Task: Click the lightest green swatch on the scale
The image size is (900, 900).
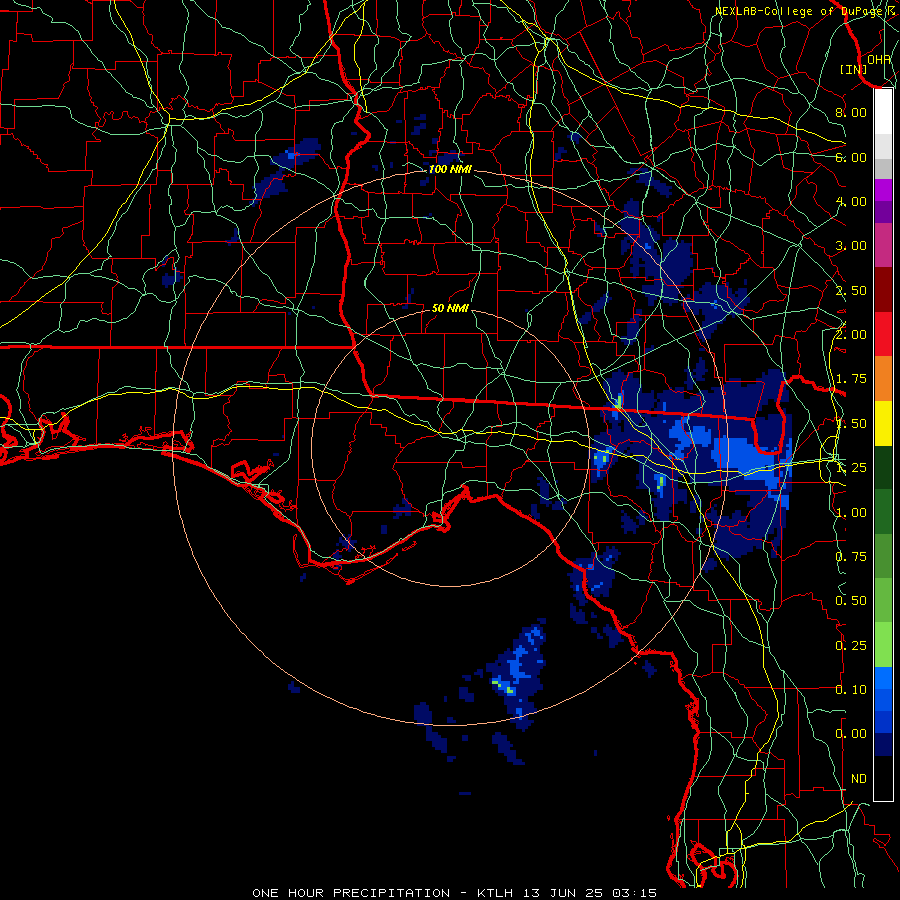Action: 883,645
